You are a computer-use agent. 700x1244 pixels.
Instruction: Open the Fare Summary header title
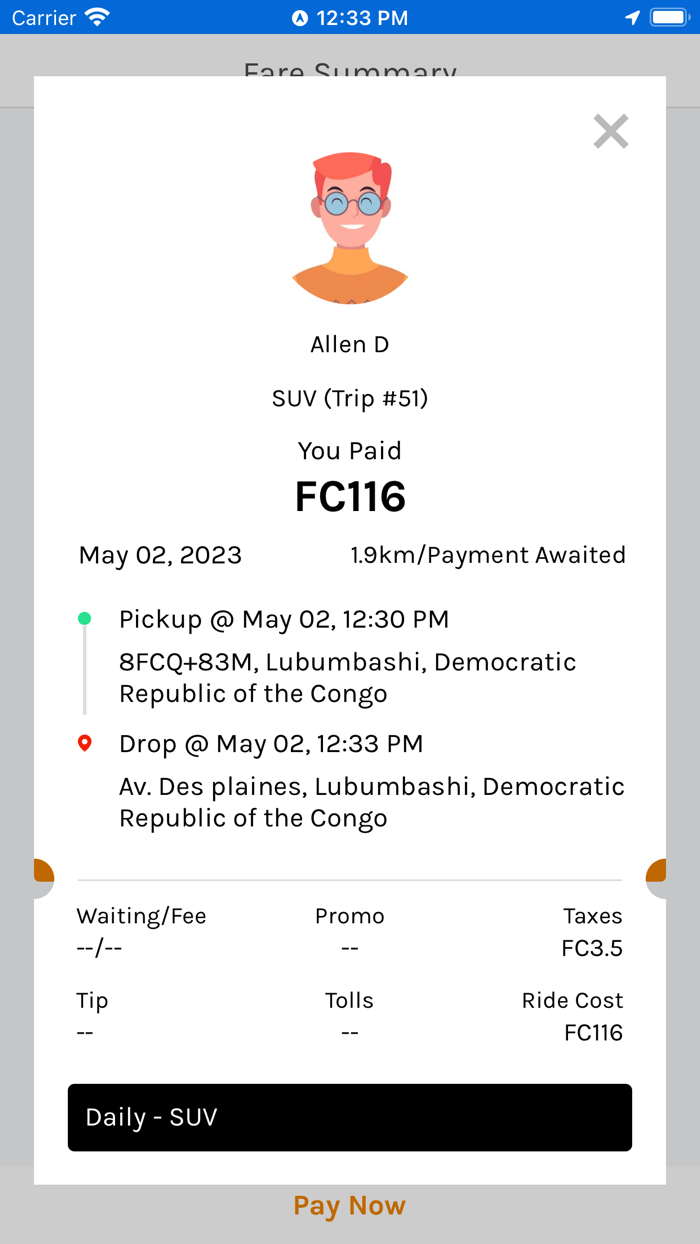click(349, 74)
